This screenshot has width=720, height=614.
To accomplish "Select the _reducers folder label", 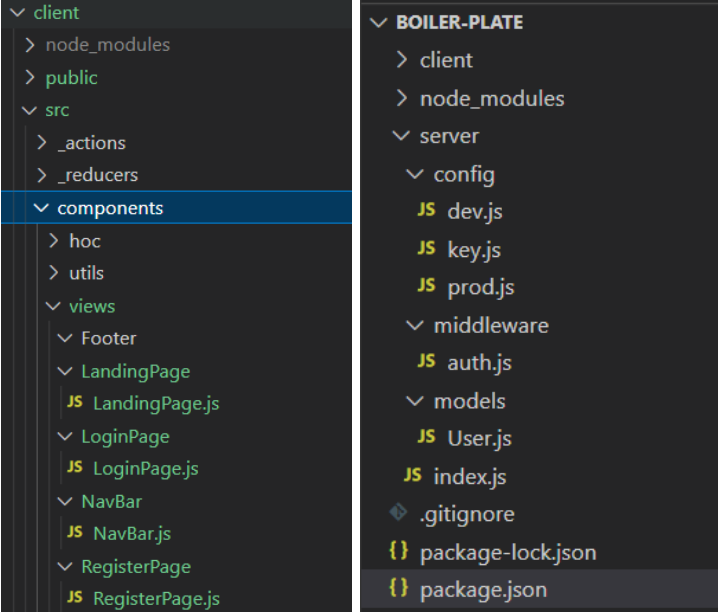I will point(98,175).
